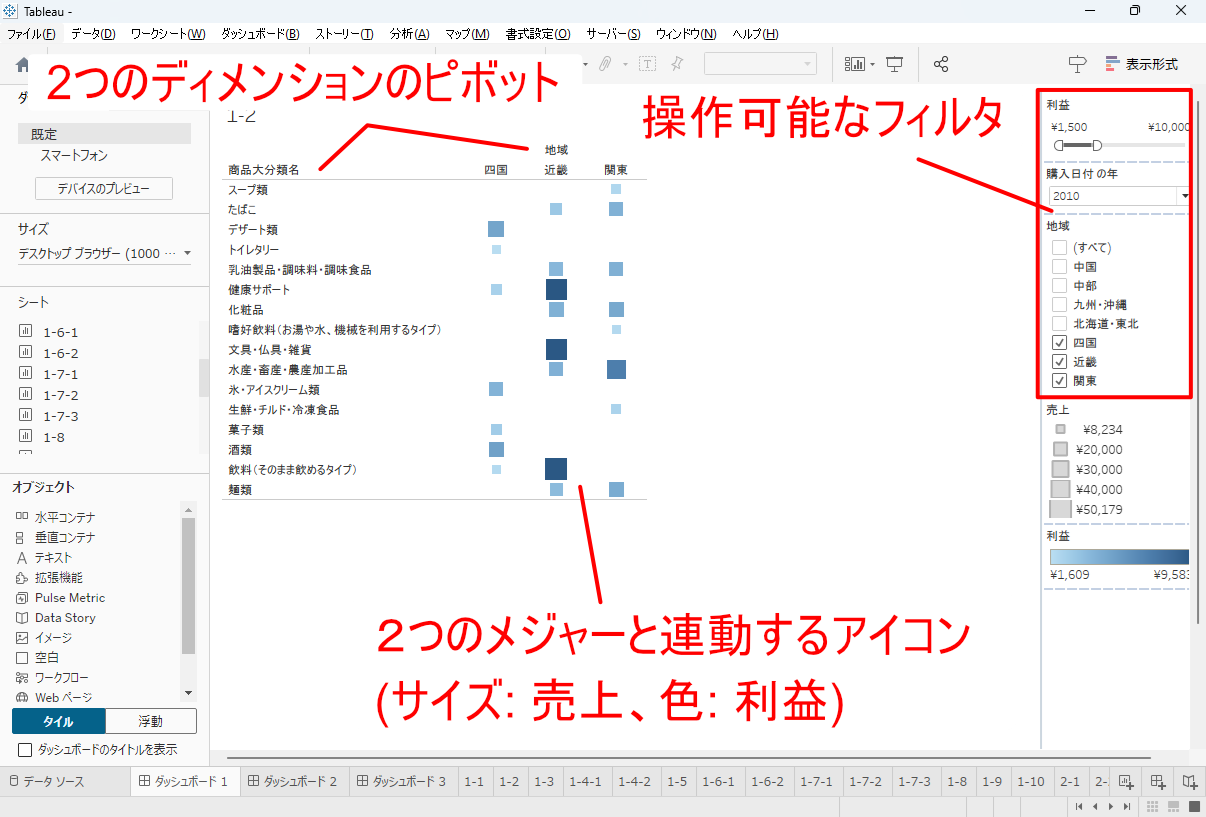The width and height of the screenshot is (1206, 817).
Task: Click objects list scrollbar down arrow
Action: pyautogui.click(x=188, y=693)
